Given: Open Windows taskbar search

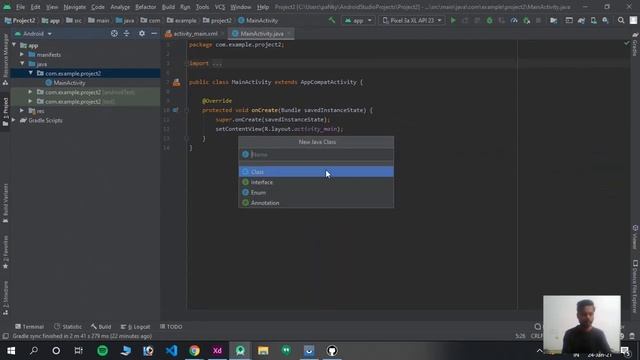Looking at the screenshot, I should pyautogui.click(x=34, y=351).
